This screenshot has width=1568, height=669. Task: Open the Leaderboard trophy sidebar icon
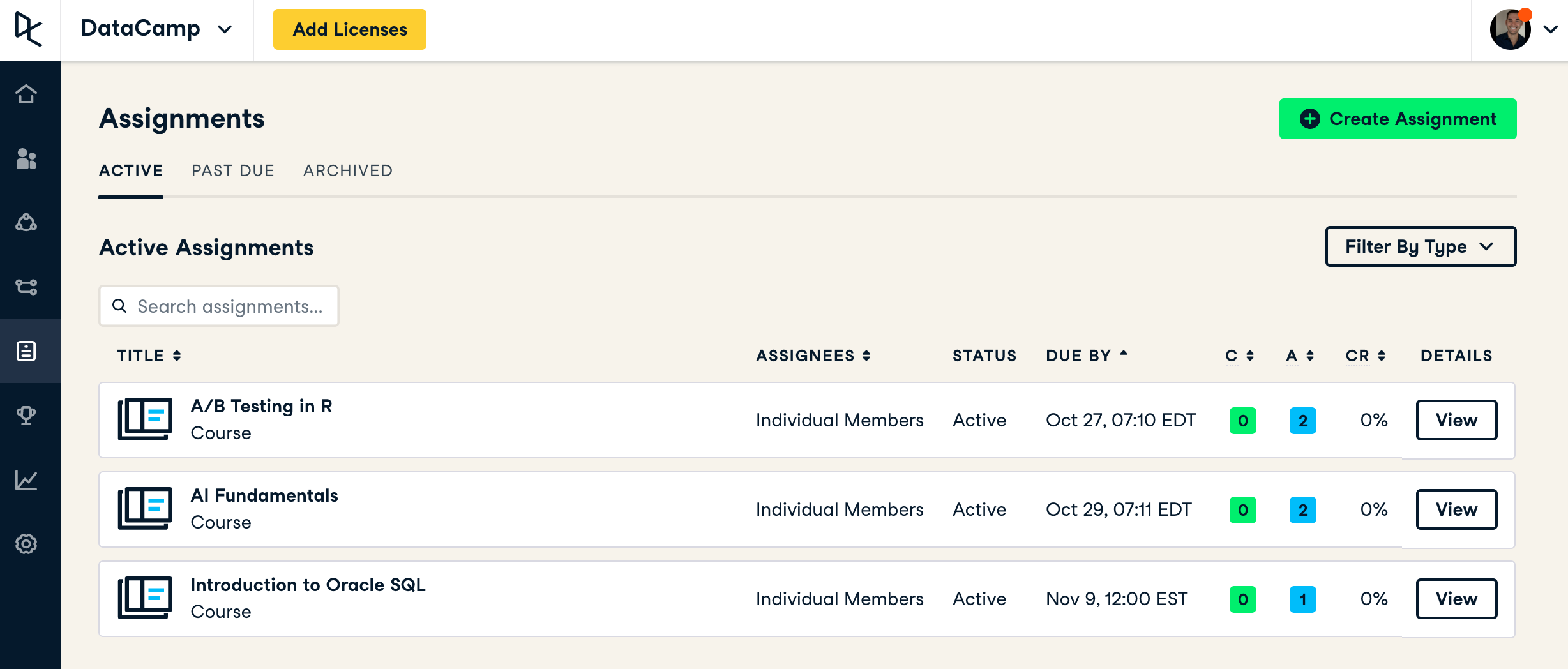(x=26, y=416)
